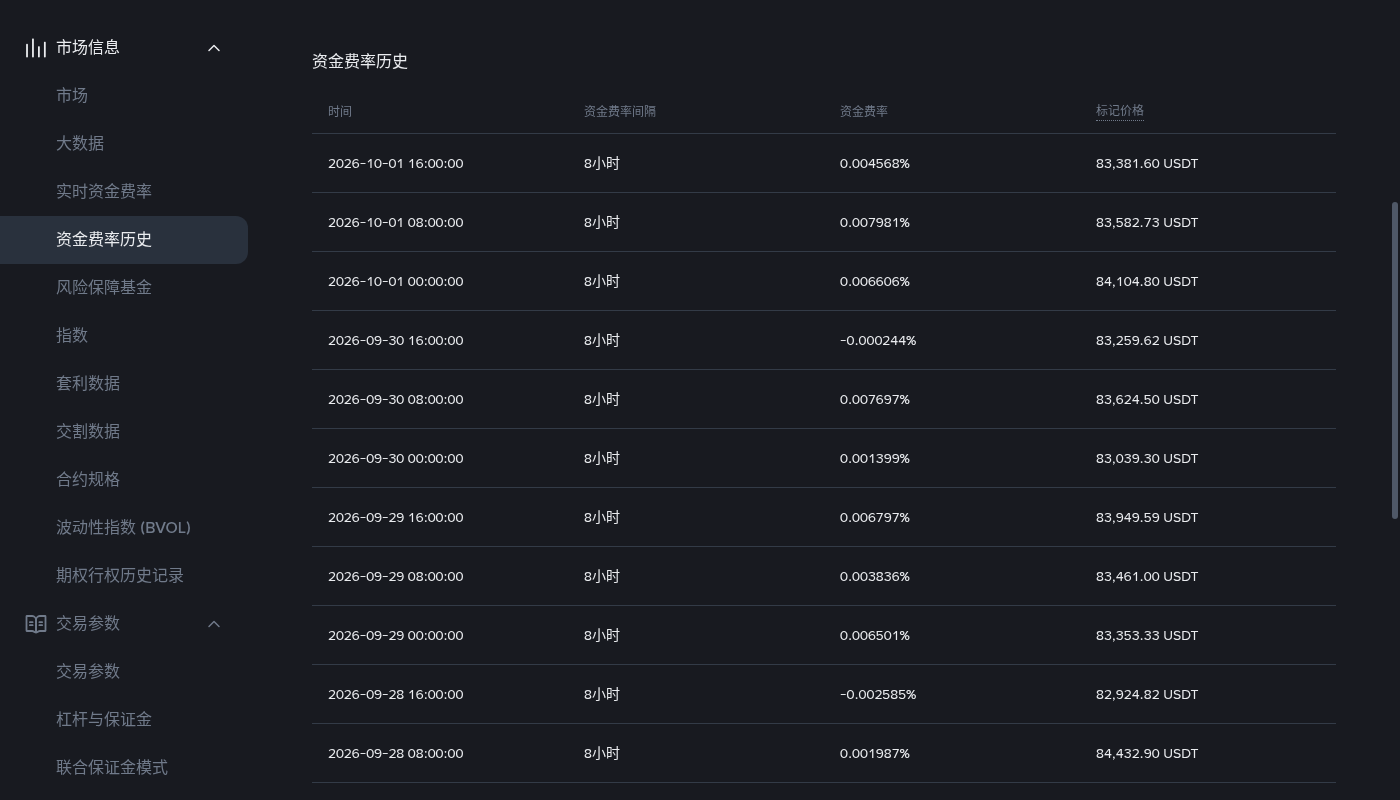Click the trading parameters book icon
The width and height of the screenshot is (1400, 800).
click(36, 624)
